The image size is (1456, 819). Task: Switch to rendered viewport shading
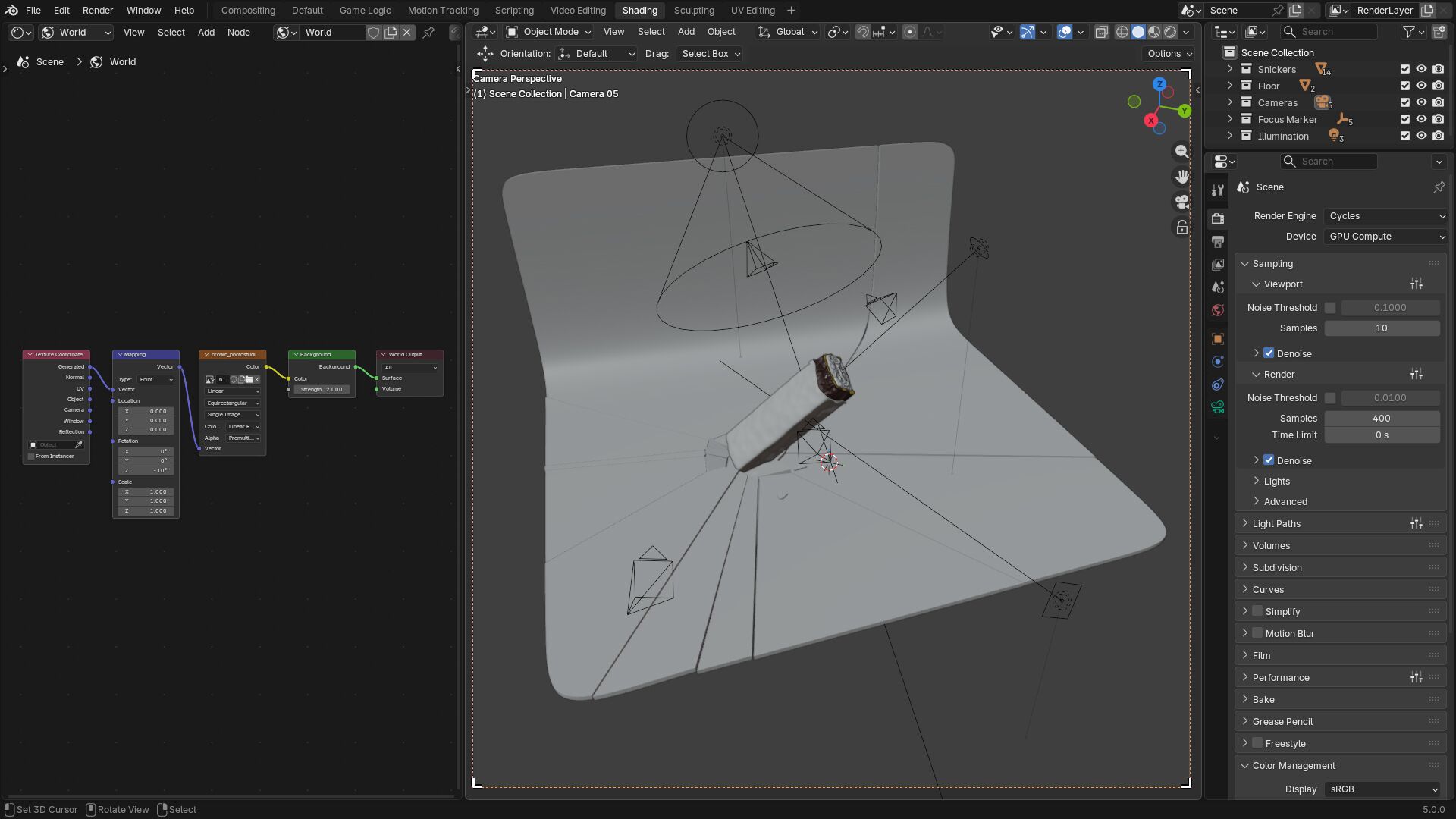tap(1170, 32)
